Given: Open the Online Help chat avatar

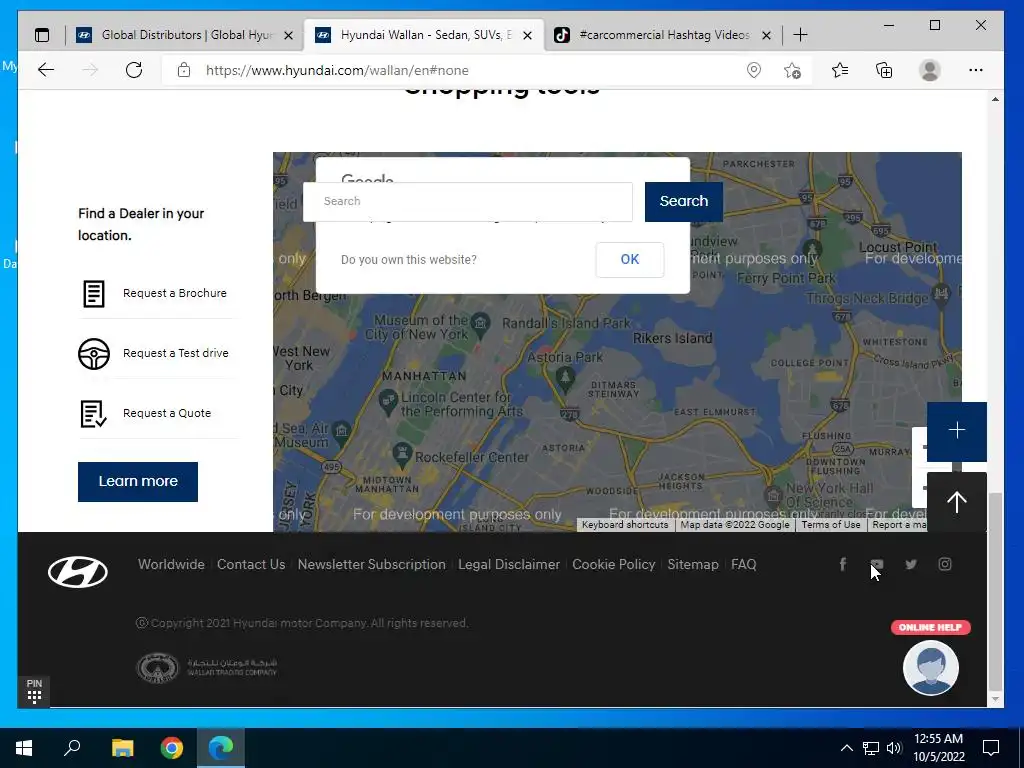Looking at the screenshot, I should pyautogui.click(x=931, y=667).
